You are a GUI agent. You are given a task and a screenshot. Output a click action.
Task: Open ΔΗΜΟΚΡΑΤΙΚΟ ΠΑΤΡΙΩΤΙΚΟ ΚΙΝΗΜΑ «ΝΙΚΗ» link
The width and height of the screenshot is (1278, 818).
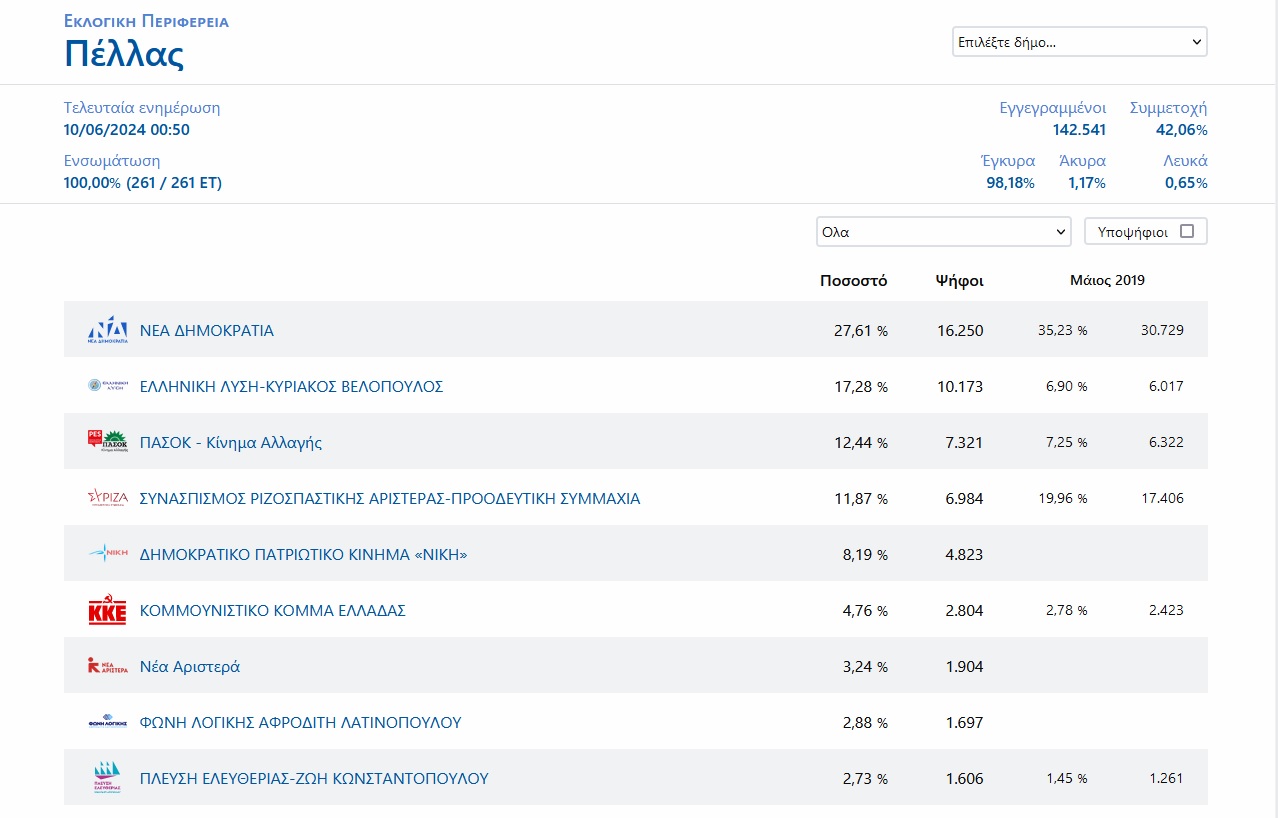tap(304, 555)
